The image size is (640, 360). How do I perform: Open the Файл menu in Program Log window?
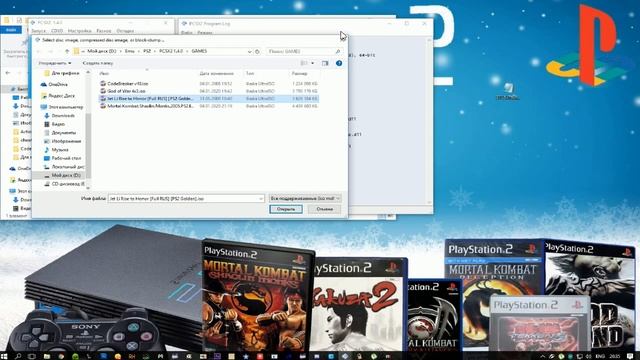(x=187, y=32)
